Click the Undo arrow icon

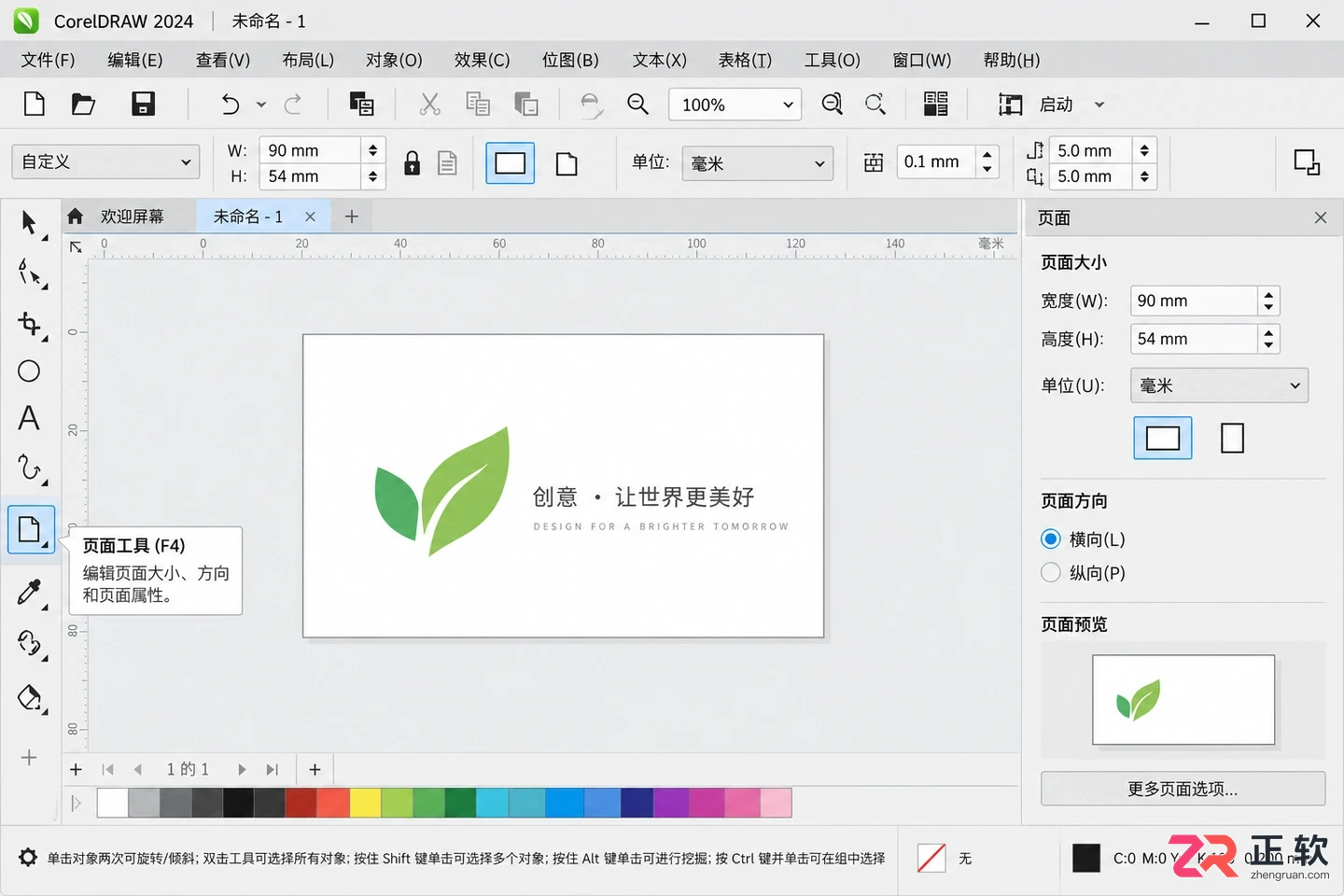[230, 105]
